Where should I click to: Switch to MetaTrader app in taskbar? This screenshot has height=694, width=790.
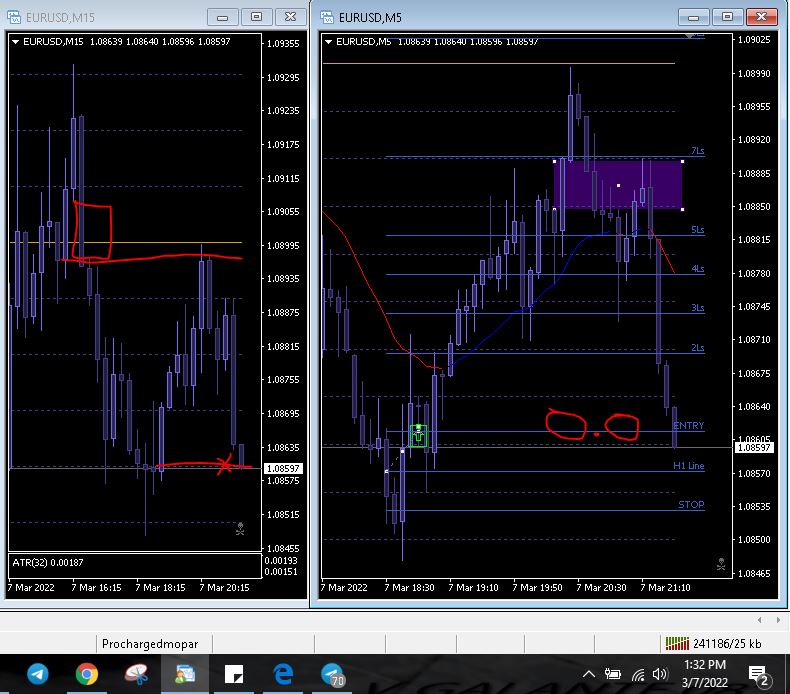coord(185,674)
